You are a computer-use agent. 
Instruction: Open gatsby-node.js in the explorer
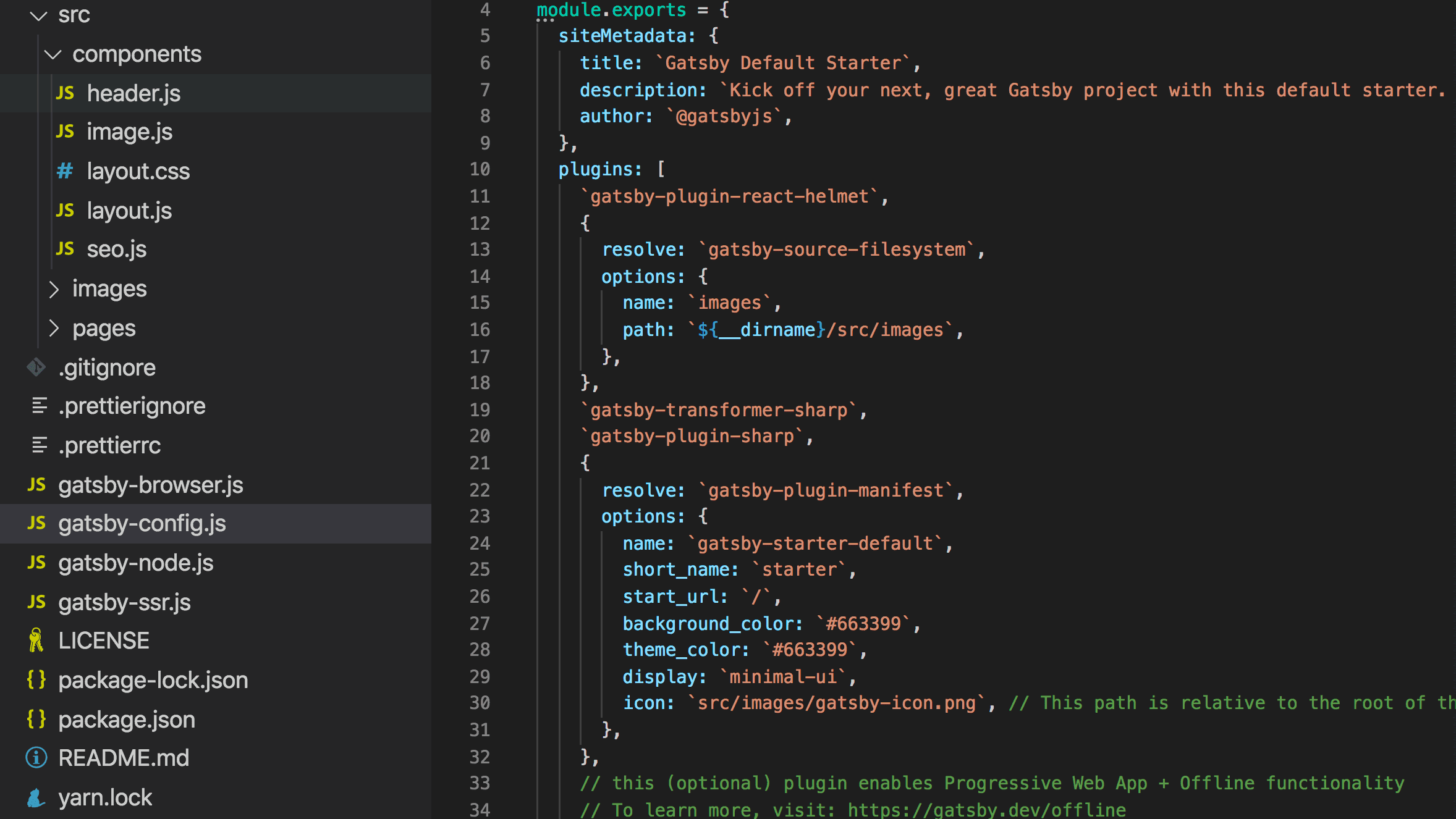tap(135, 563)
